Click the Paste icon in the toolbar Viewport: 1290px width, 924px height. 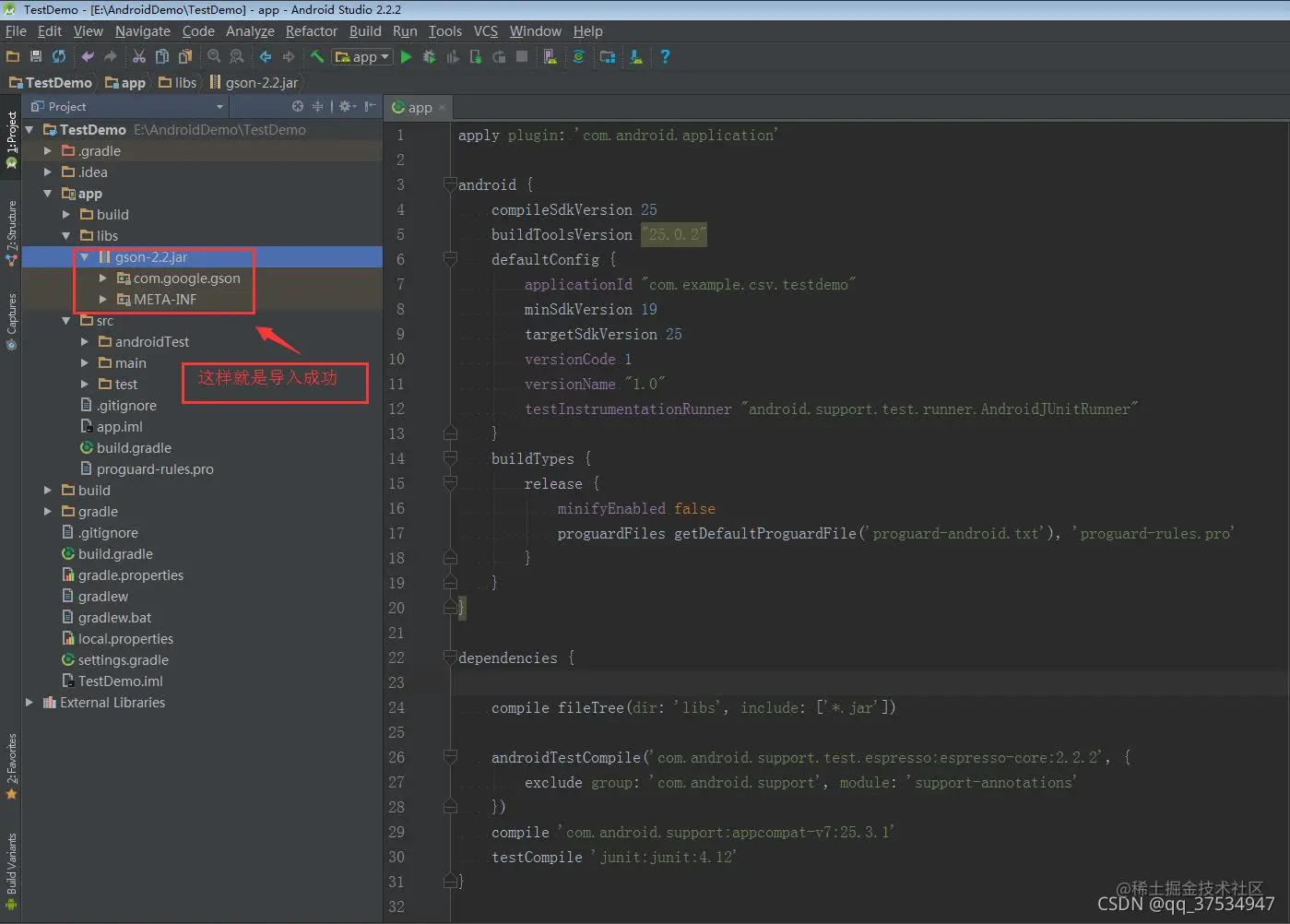click(185, 56)
